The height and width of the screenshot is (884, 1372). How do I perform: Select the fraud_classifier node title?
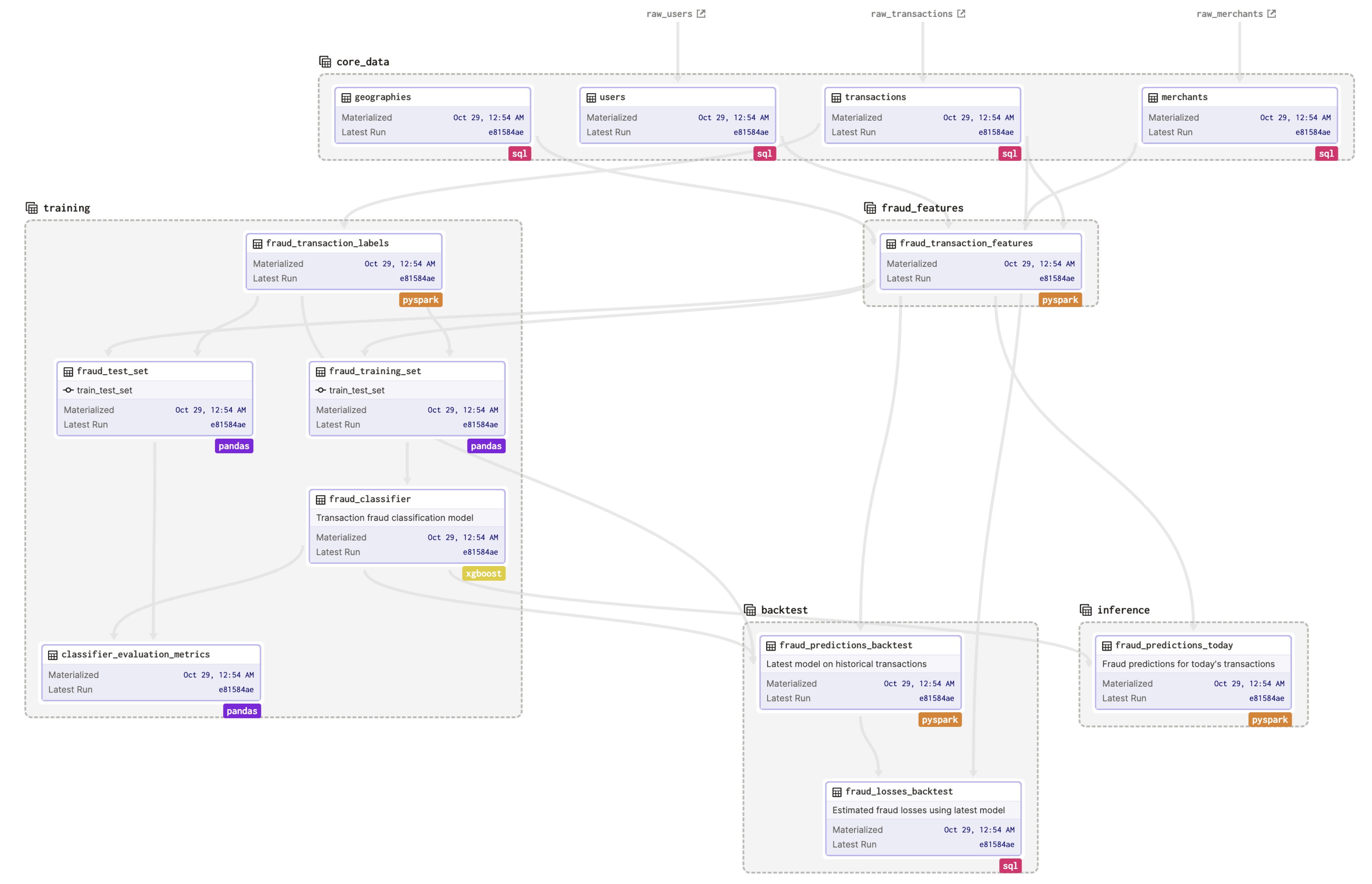(370, 499)
